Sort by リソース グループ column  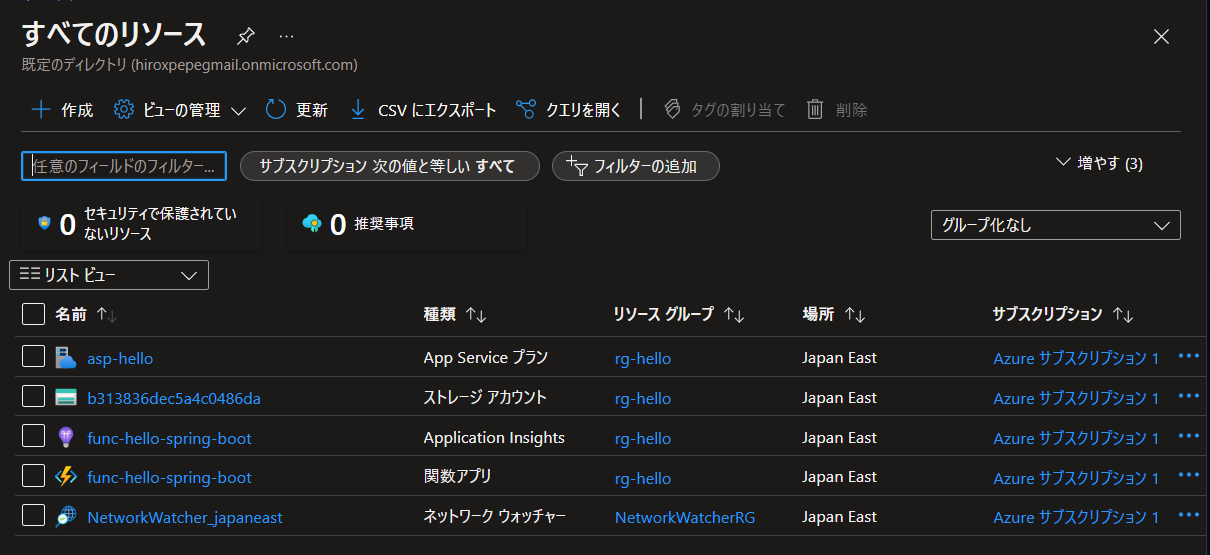pos(678,314)
